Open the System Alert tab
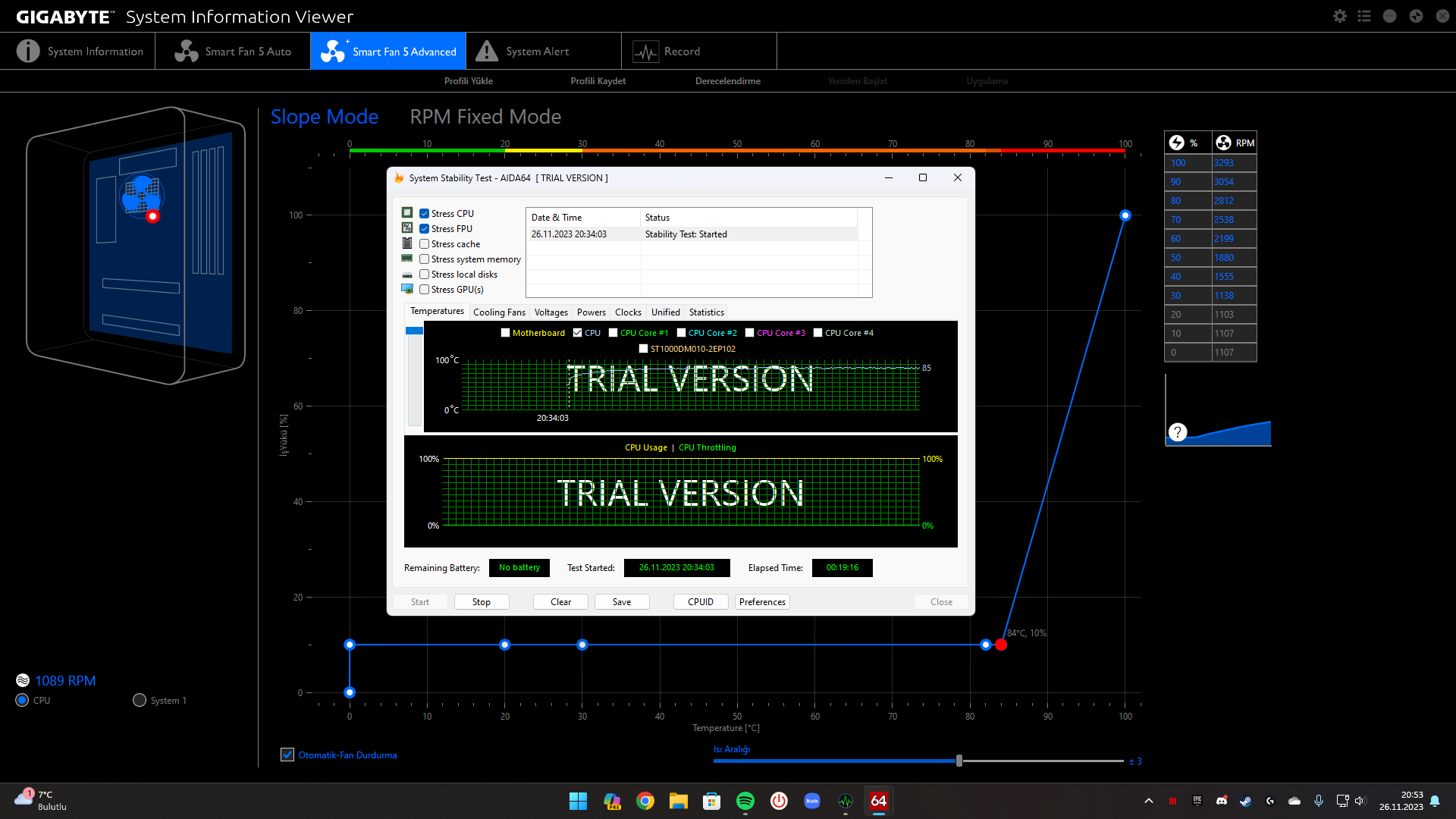The height and width of the screenshot is (819, 1456). click(x=544, y=51)
